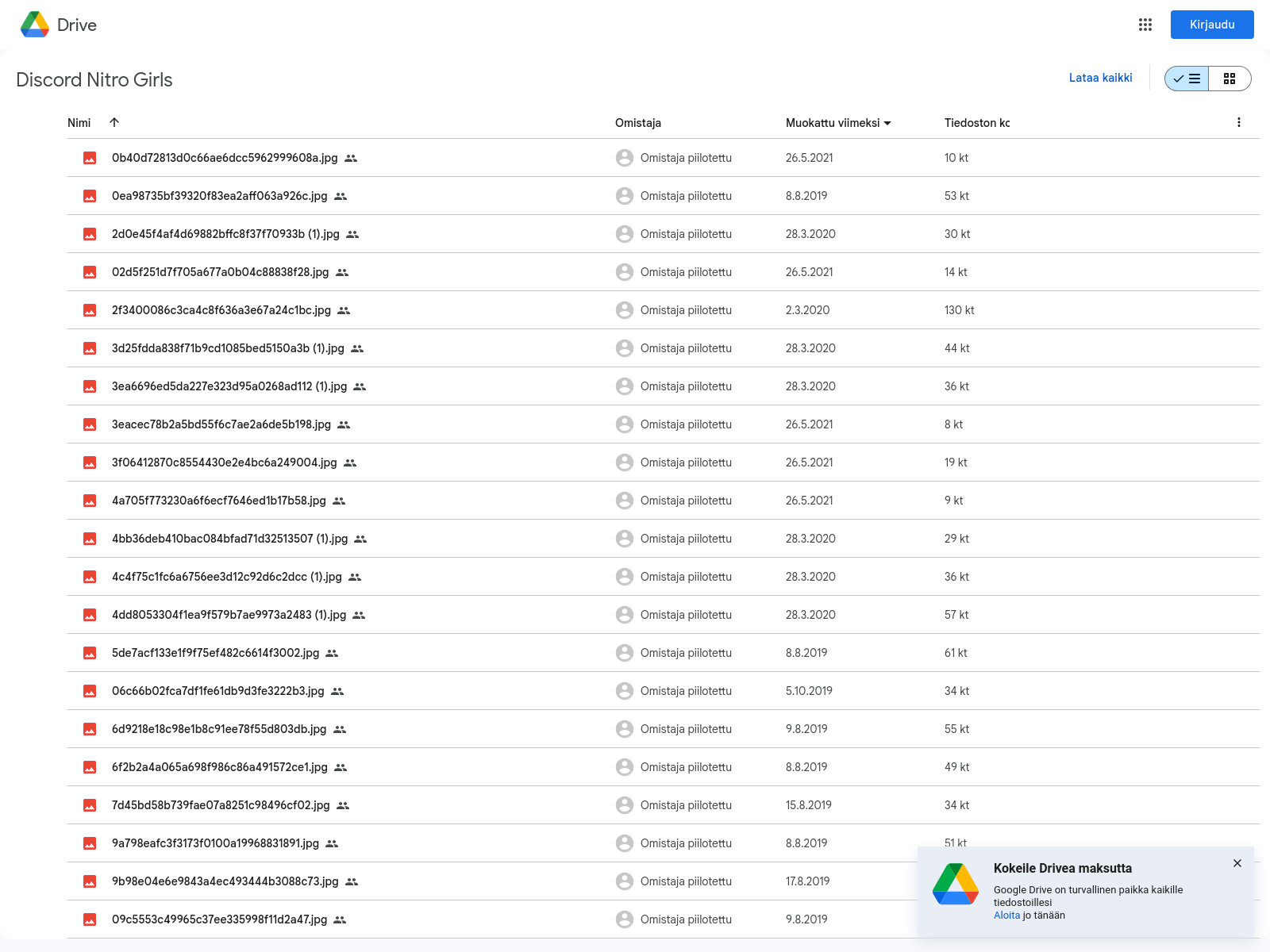Open file 3ea6696ed5da227e323d95a0268ad112 (1).jpg

click(x=229, y=386)
